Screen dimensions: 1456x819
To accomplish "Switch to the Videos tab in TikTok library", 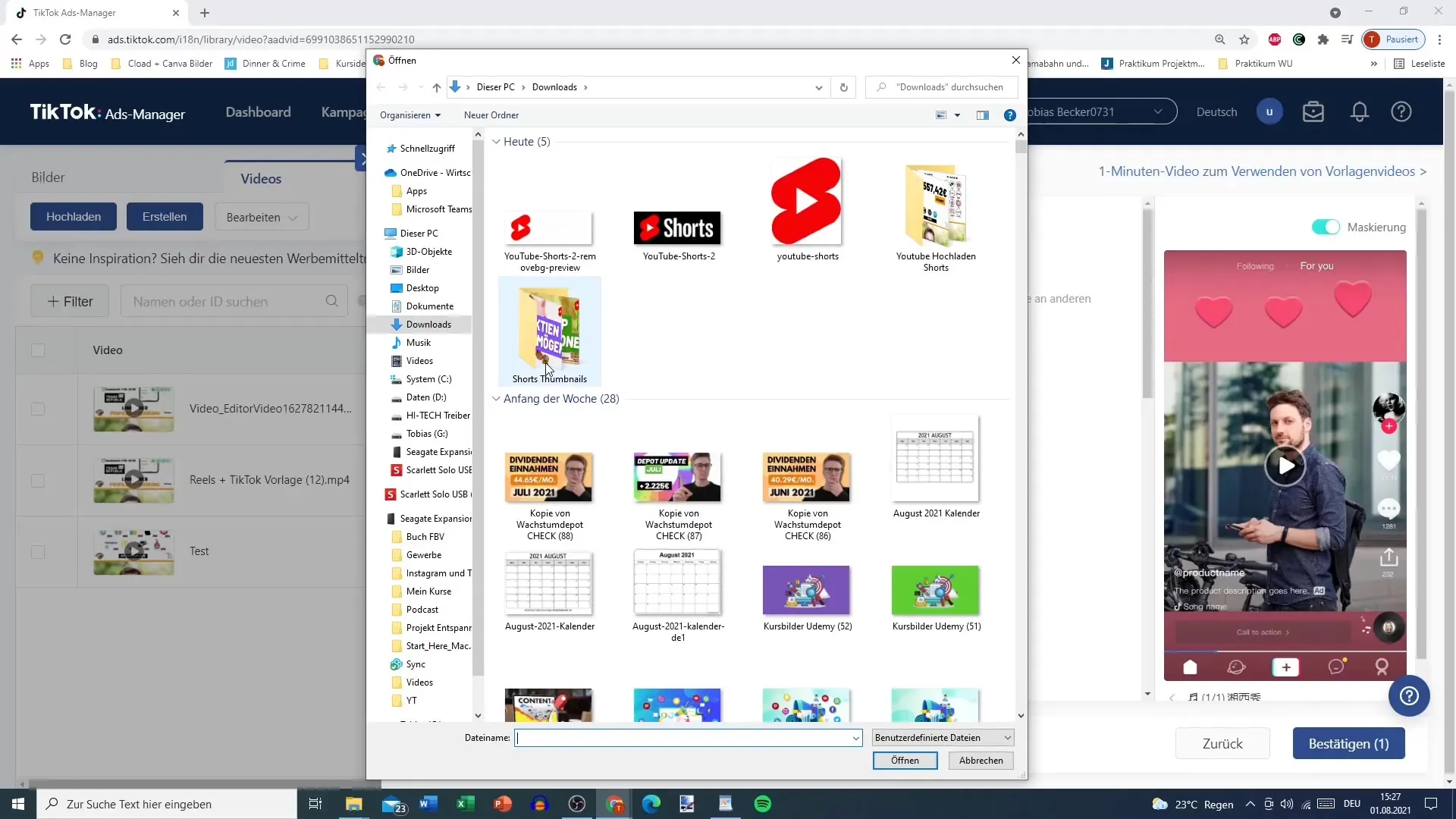I will point(261,178).
